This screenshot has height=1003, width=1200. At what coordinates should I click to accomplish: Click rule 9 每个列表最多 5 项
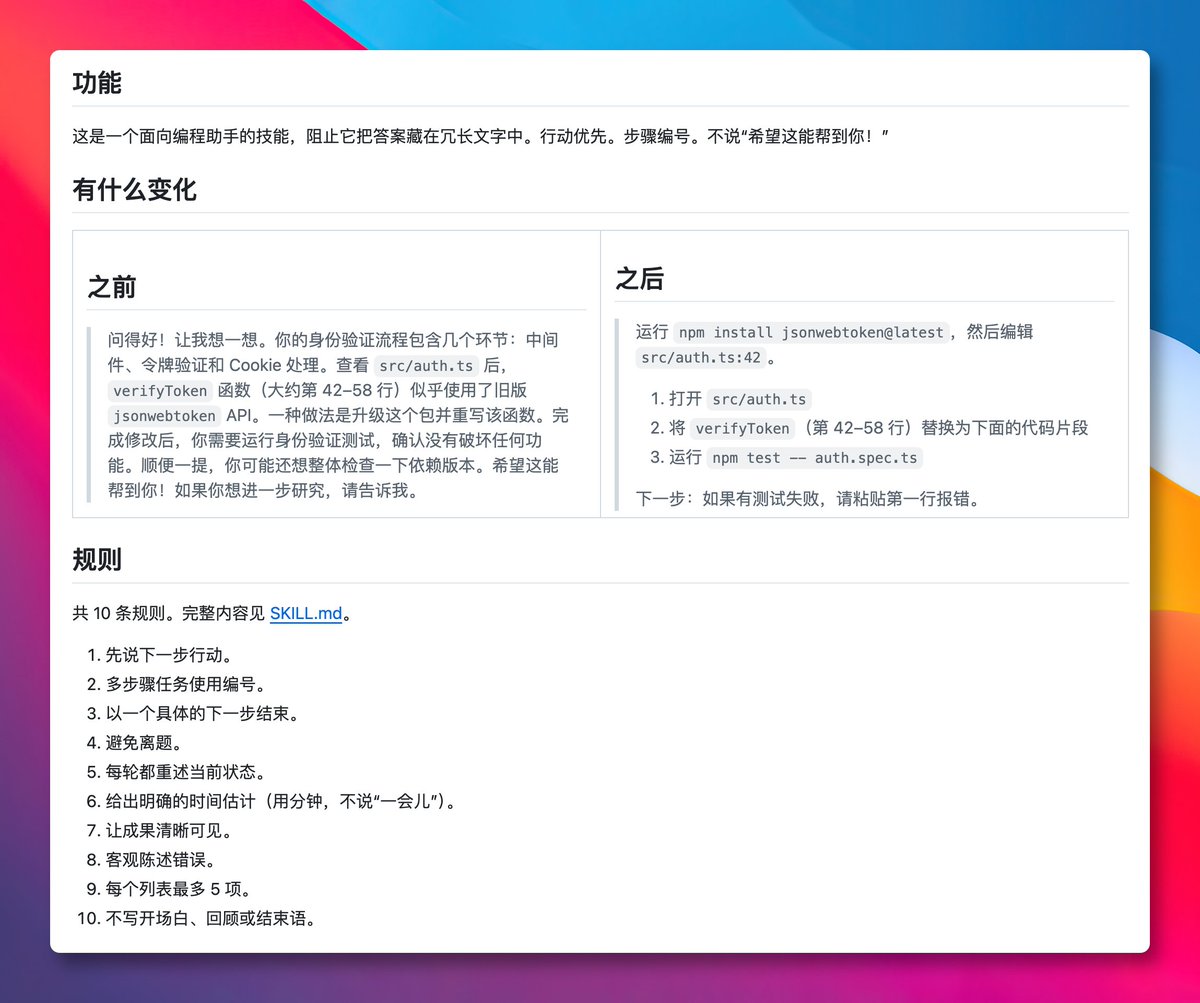177,888
